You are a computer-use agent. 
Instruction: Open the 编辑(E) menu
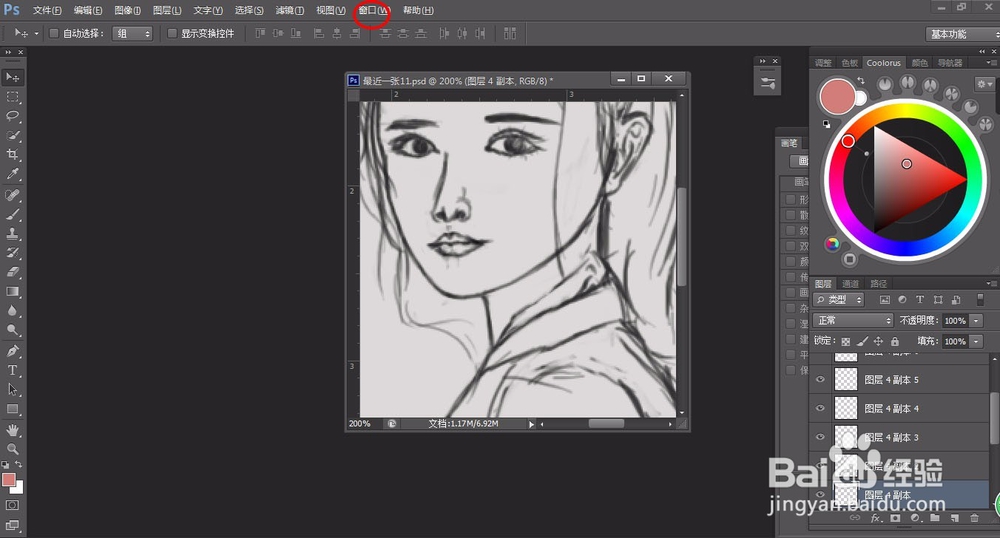(87, 10)
